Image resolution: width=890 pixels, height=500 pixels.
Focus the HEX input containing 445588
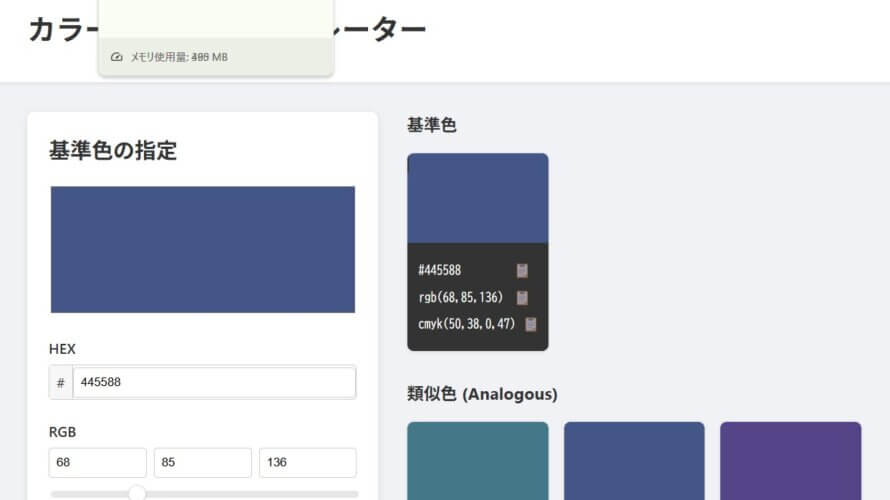(x=213, y=383)
